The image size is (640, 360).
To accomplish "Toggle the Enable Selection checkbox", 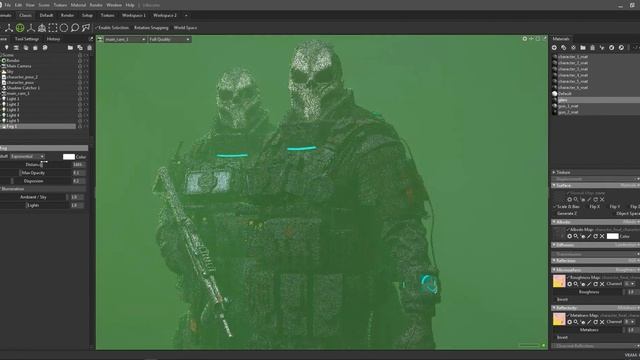I will point(97,28).
